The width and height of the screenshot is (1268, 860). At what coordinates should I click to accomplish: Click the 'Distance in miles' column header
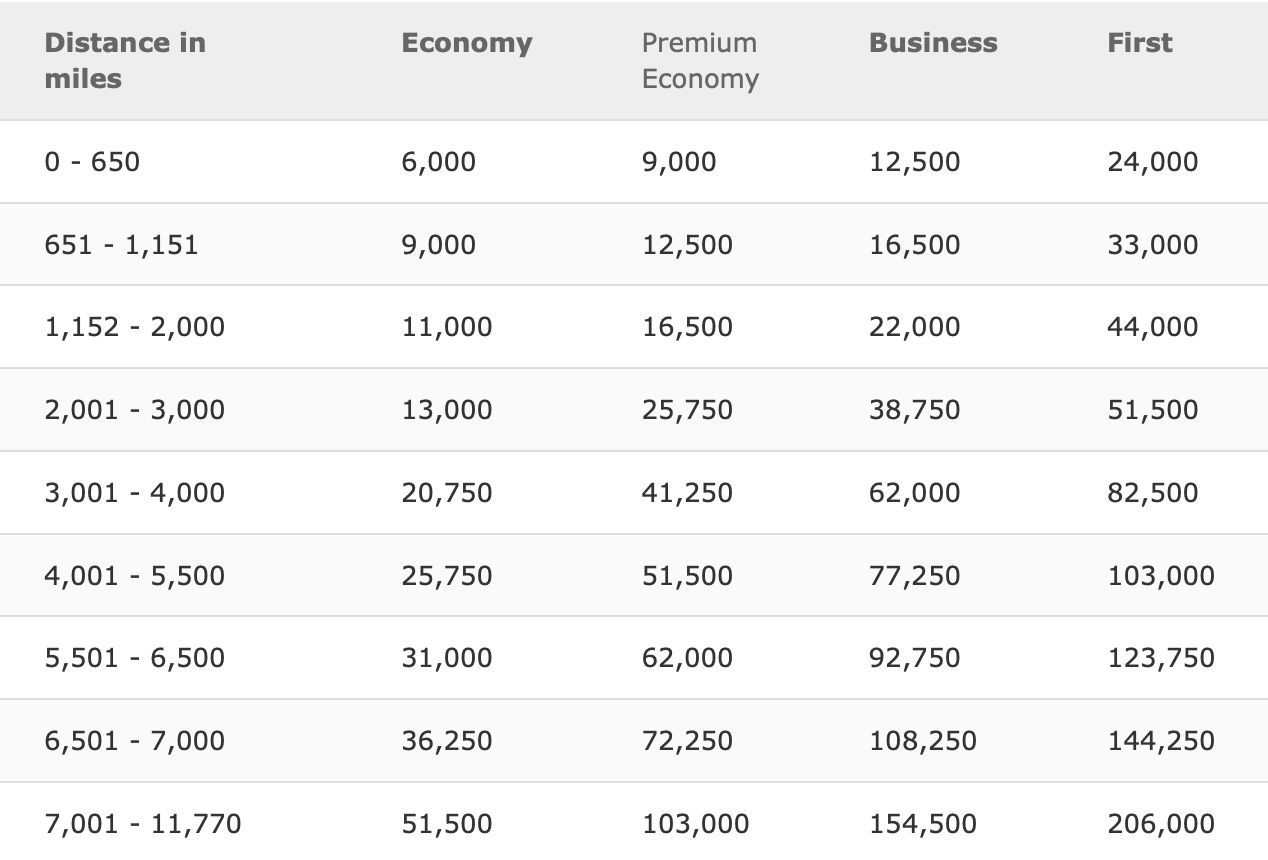coord(125,61)
